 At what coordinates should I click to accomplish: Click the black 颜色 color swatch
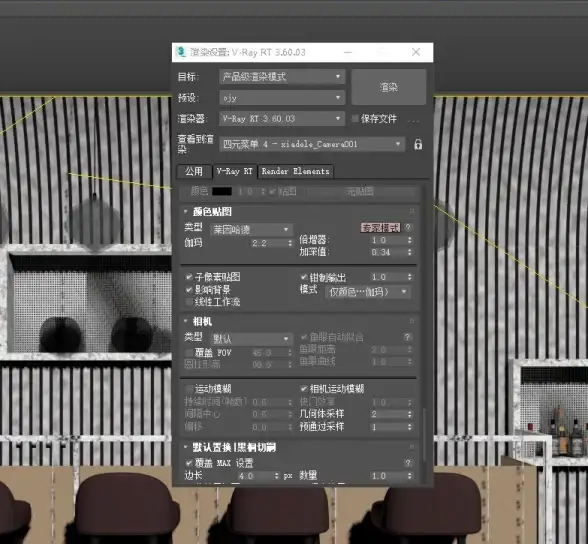click(222, 191)
